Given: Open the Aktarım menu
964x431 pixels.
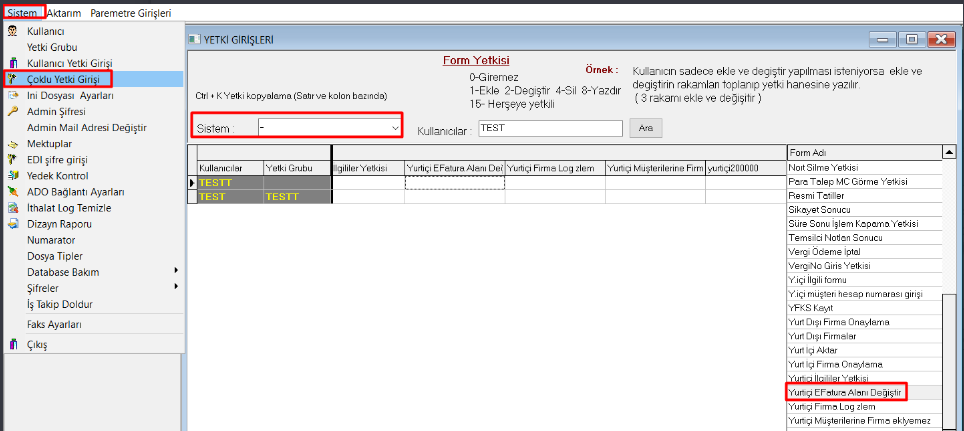Looking at the screenshot, I should click(64, 13).
